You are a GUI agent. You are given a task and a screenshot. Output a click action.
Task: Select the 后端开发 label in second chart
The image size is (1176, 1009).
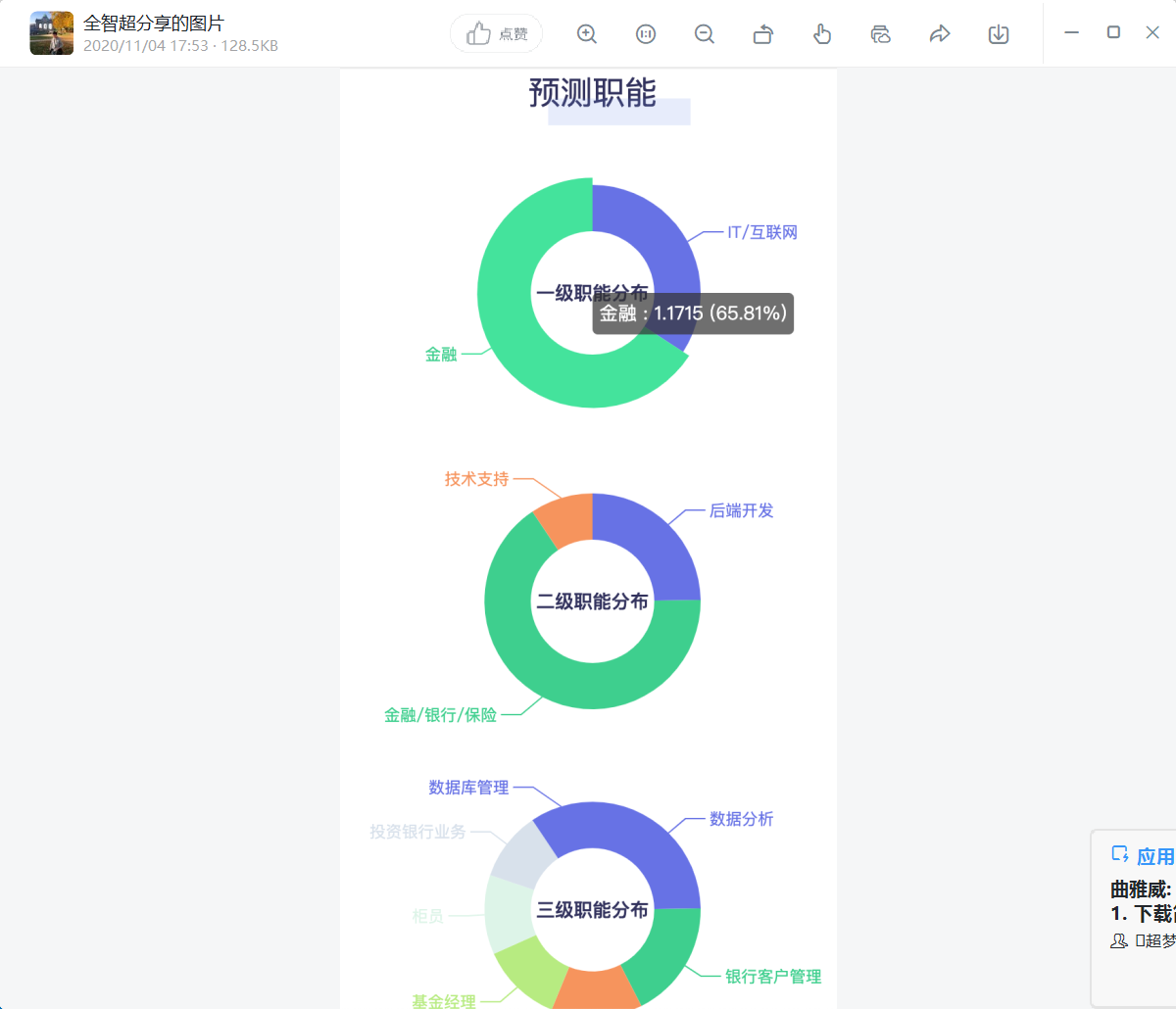(741, 510)
